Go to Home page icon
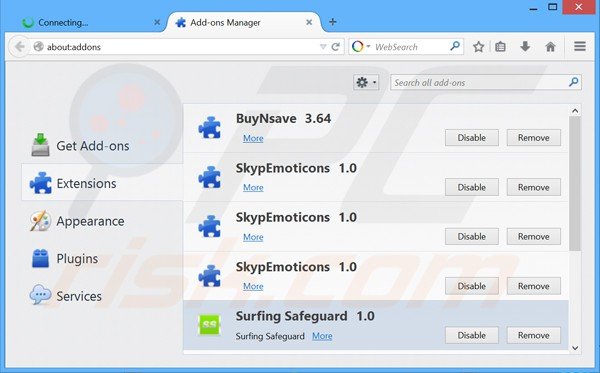 coord(550,47)
